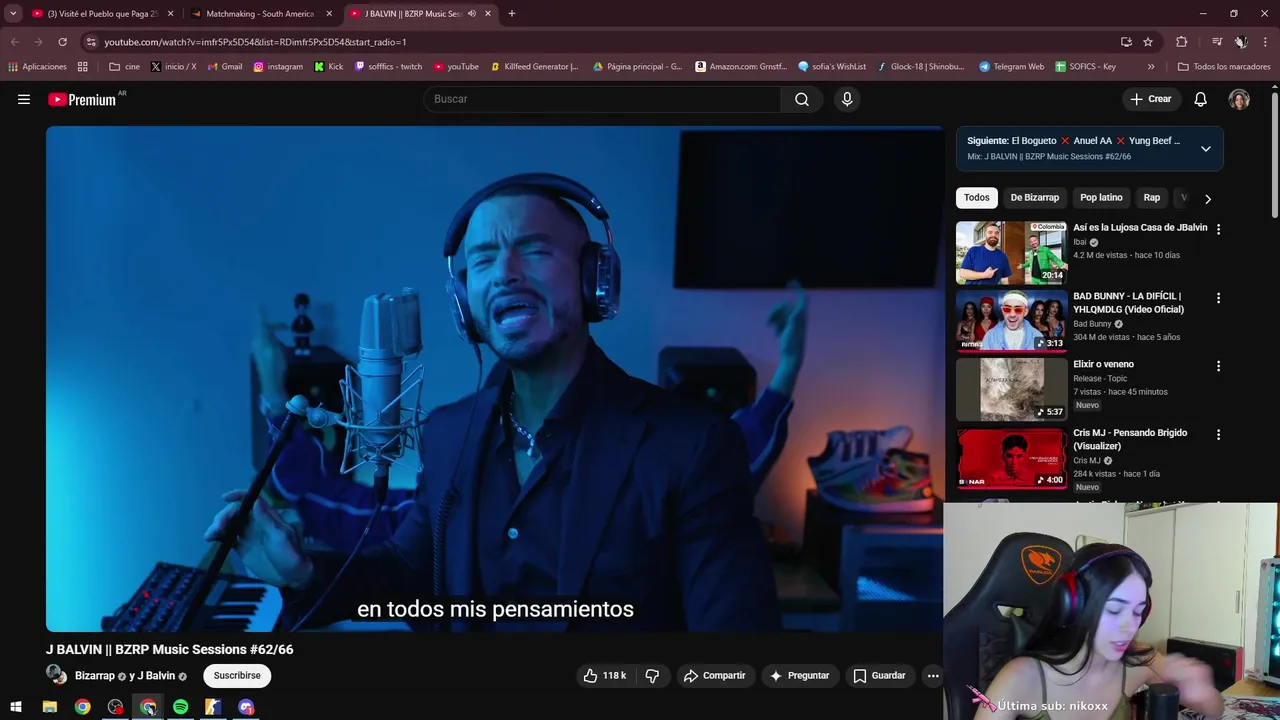Activate voice search microphone
Image resolution: width=1280 pixels, height=720 pixels.
click(847, 99)
